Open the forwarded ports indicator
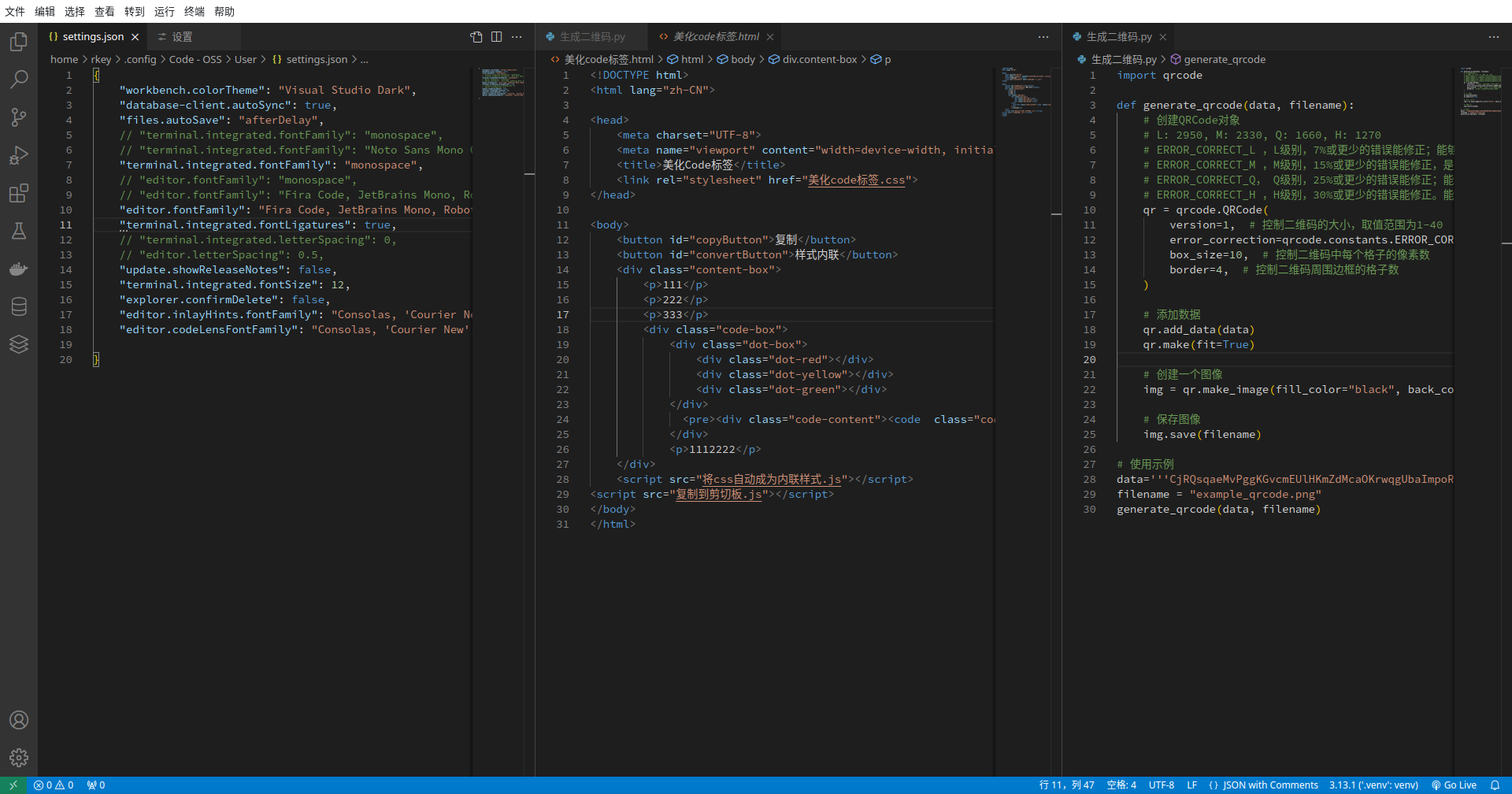1512x794 pixels. pos(96,785)
